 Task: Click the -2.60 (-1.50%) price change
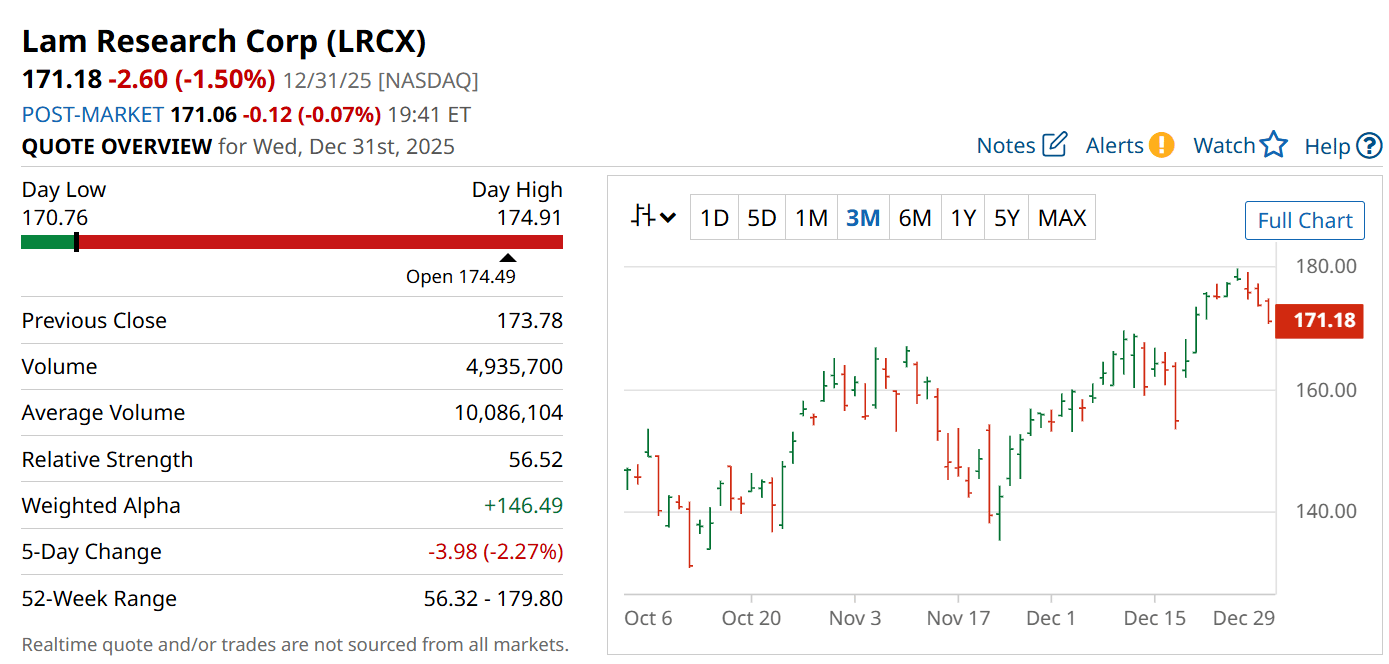[191, 79]
